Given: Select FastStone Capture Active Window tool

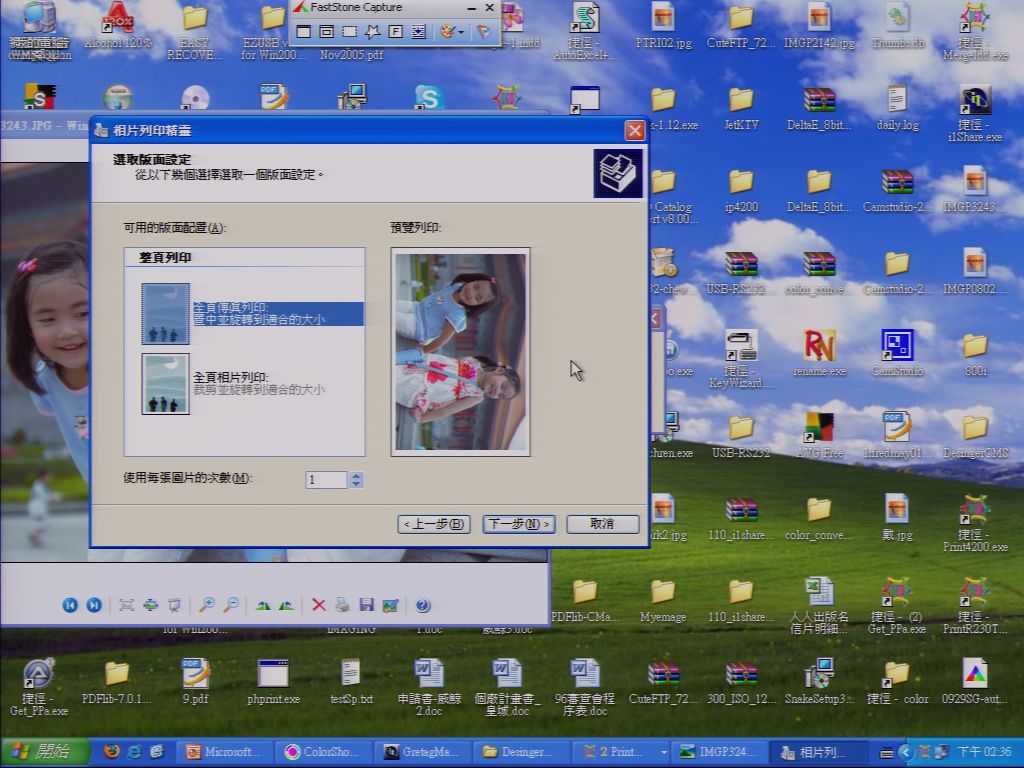Looking at the screenshot, I should coord(304,31).
